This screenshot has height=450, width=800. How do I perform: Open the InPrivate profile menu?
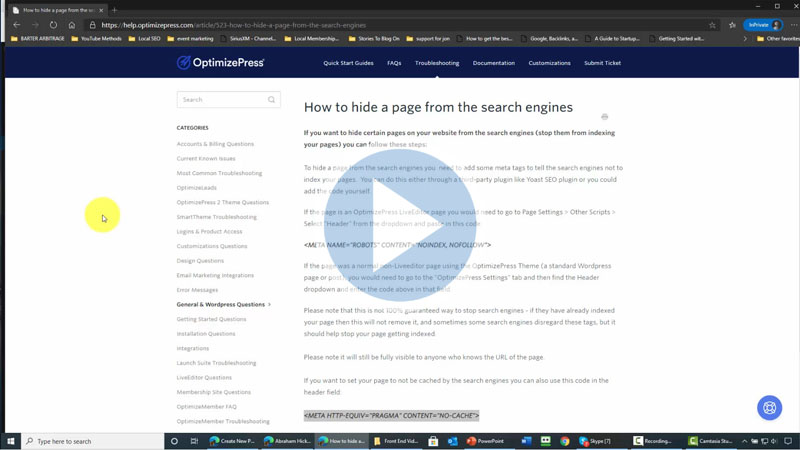point(765,25)
